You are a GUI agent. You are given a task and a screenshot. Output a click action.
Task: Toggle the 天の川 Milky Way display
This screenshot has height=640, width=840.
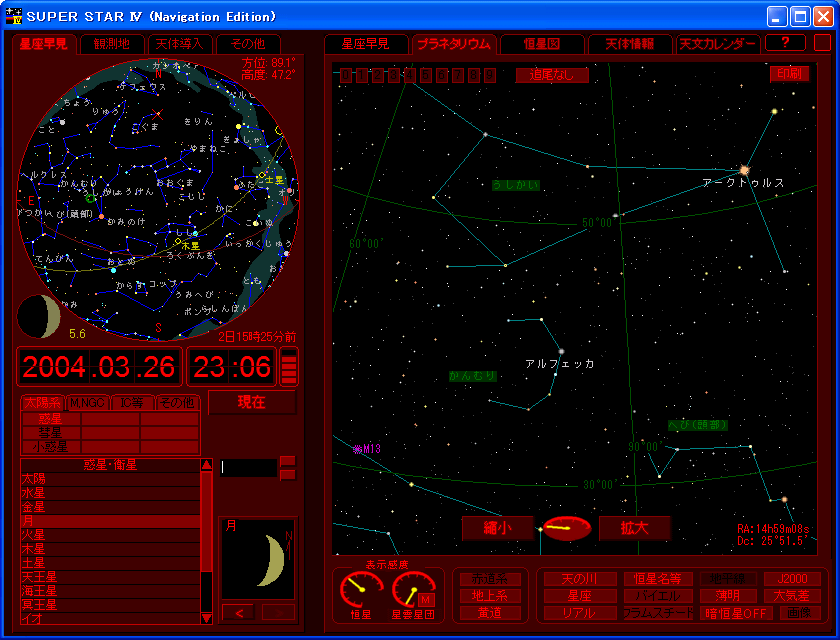(x=579, y=578)
